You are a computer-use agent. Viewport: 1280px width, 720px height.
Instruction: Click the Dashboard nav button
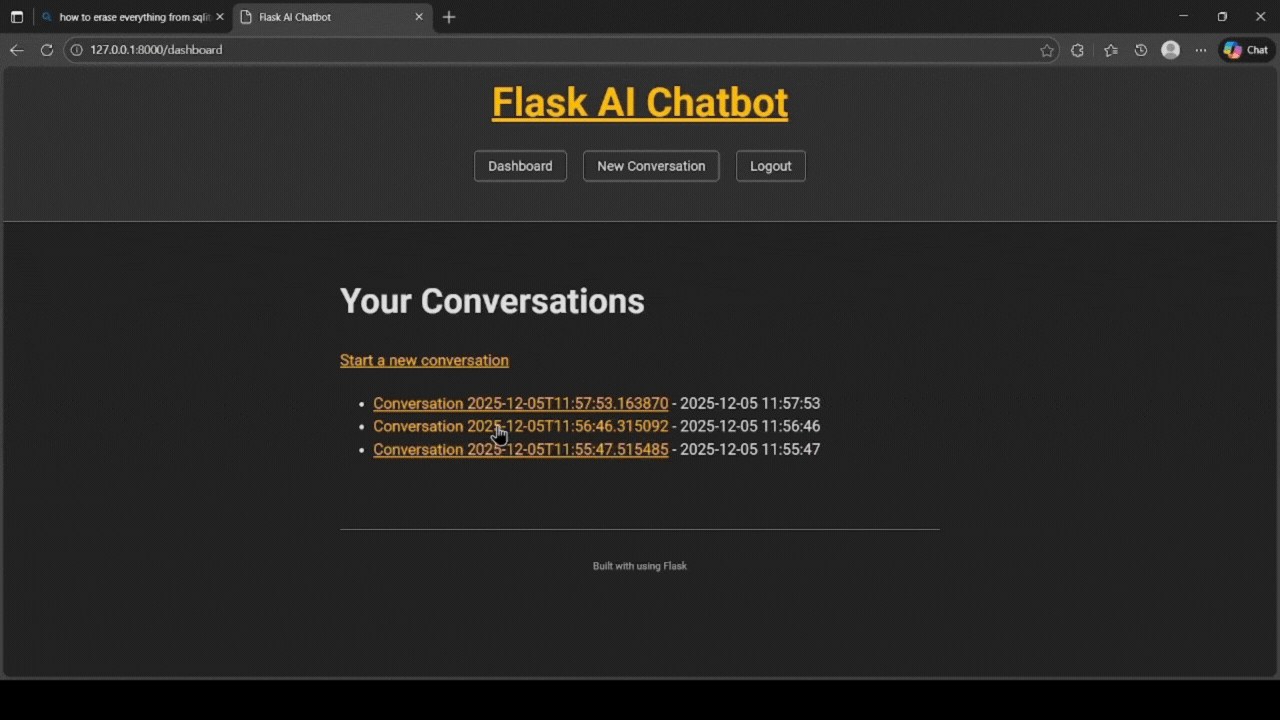[x=520, y=166]
